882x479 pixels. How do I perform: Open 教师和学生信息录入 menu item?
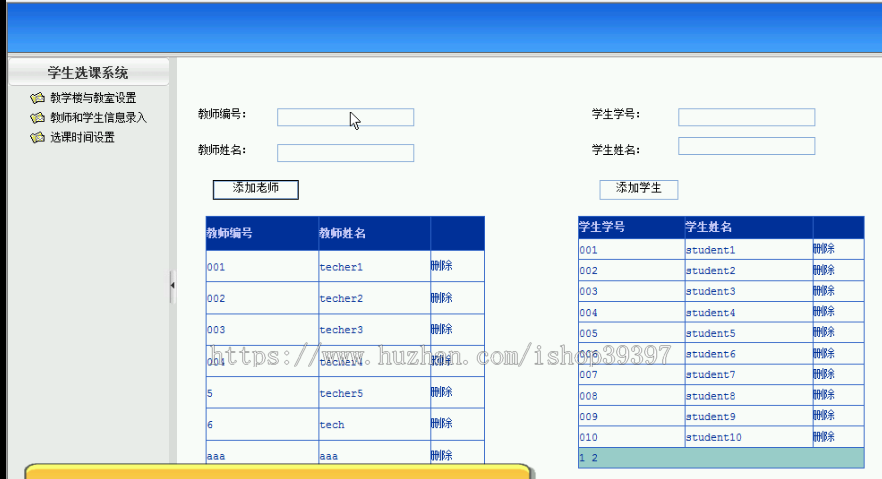[x=98, y=118]
